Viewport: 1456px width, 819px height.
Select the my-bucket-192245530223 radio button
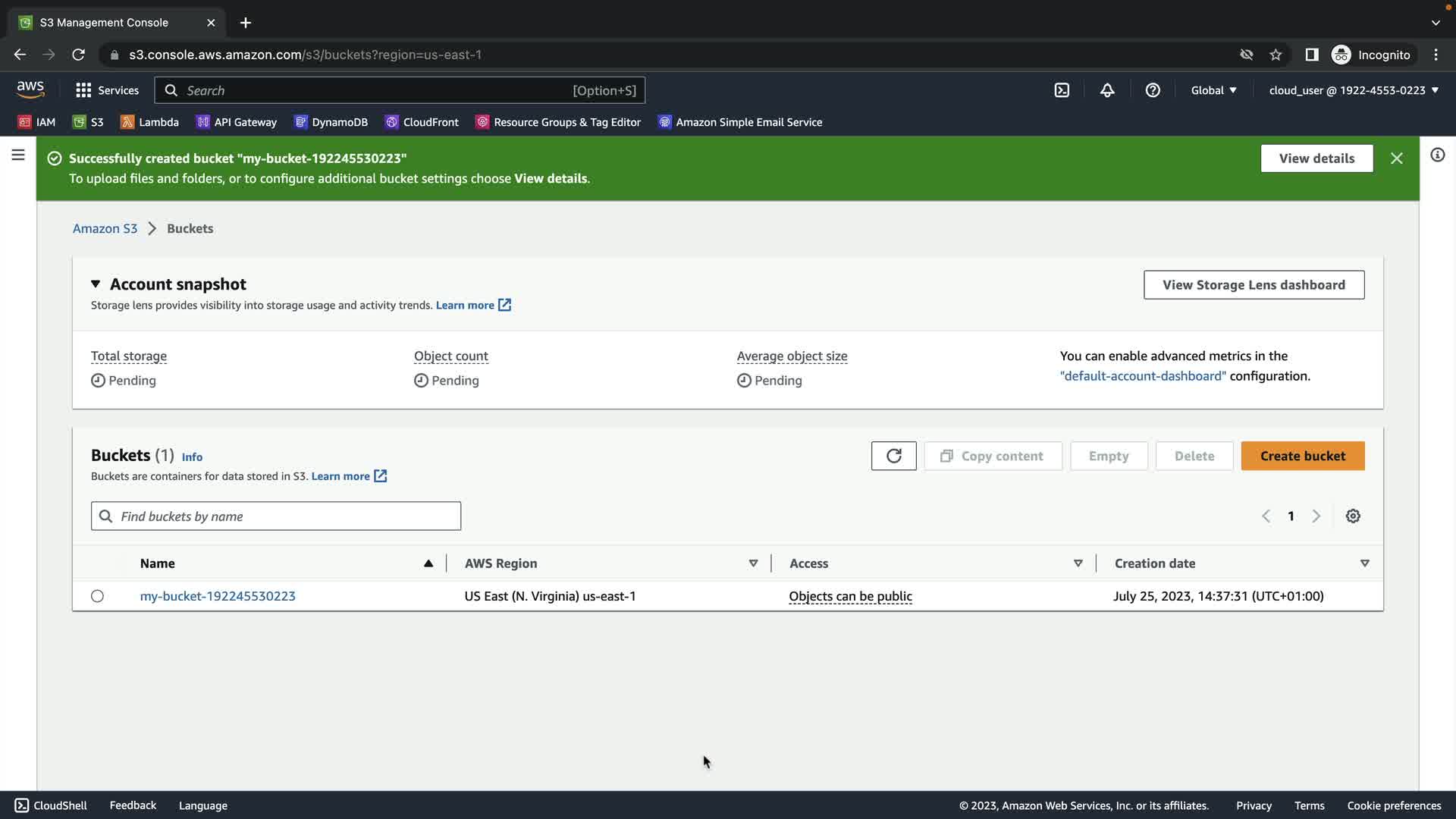tap(97, 596)
